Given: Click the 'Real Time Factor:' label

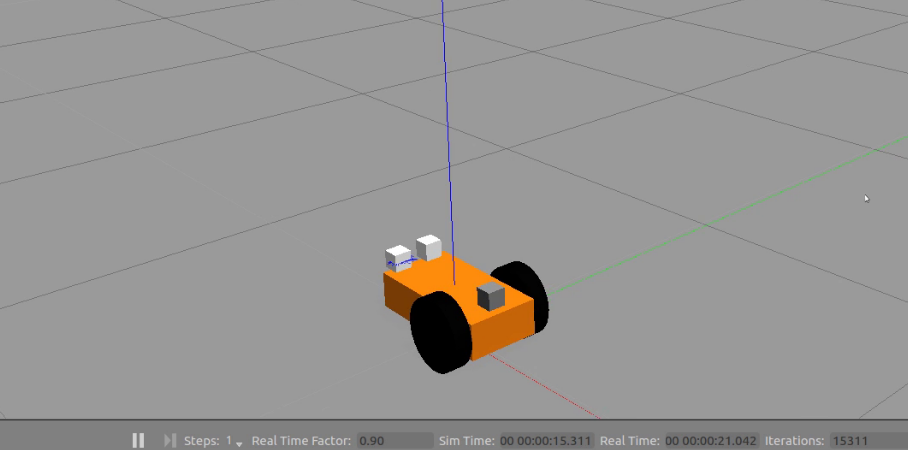Looking at the screenshot, I should click(x=301, y=441).
